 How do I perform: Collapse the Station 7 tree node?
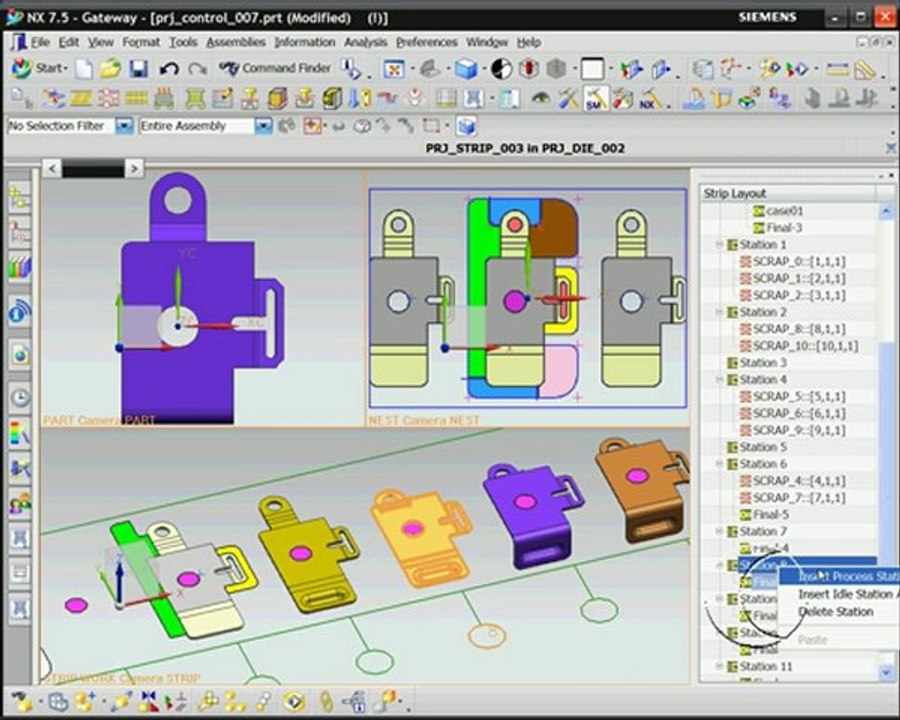719,532
